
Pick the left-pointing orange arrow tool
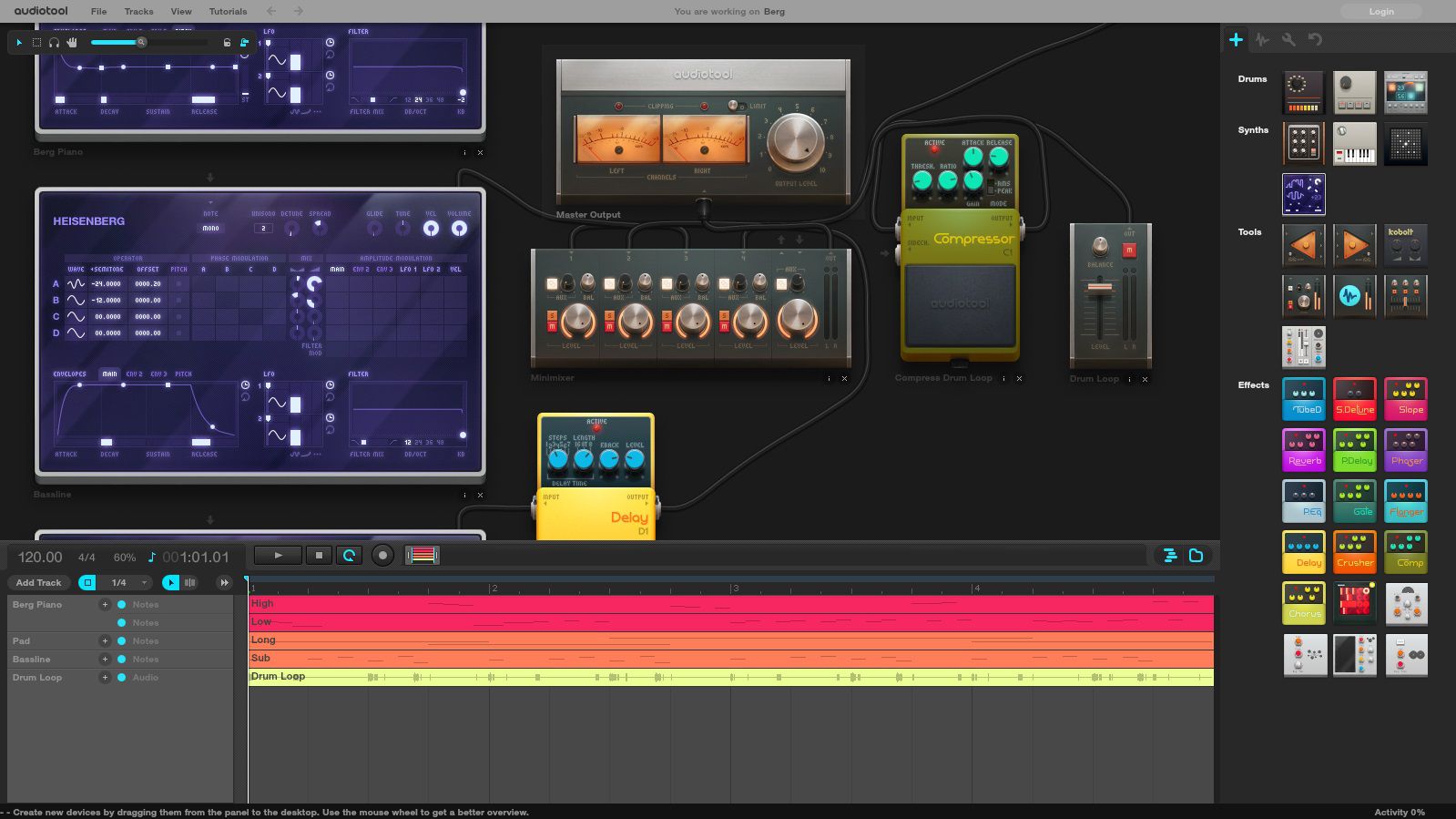pyautogui.click(x=1303, y=246)
